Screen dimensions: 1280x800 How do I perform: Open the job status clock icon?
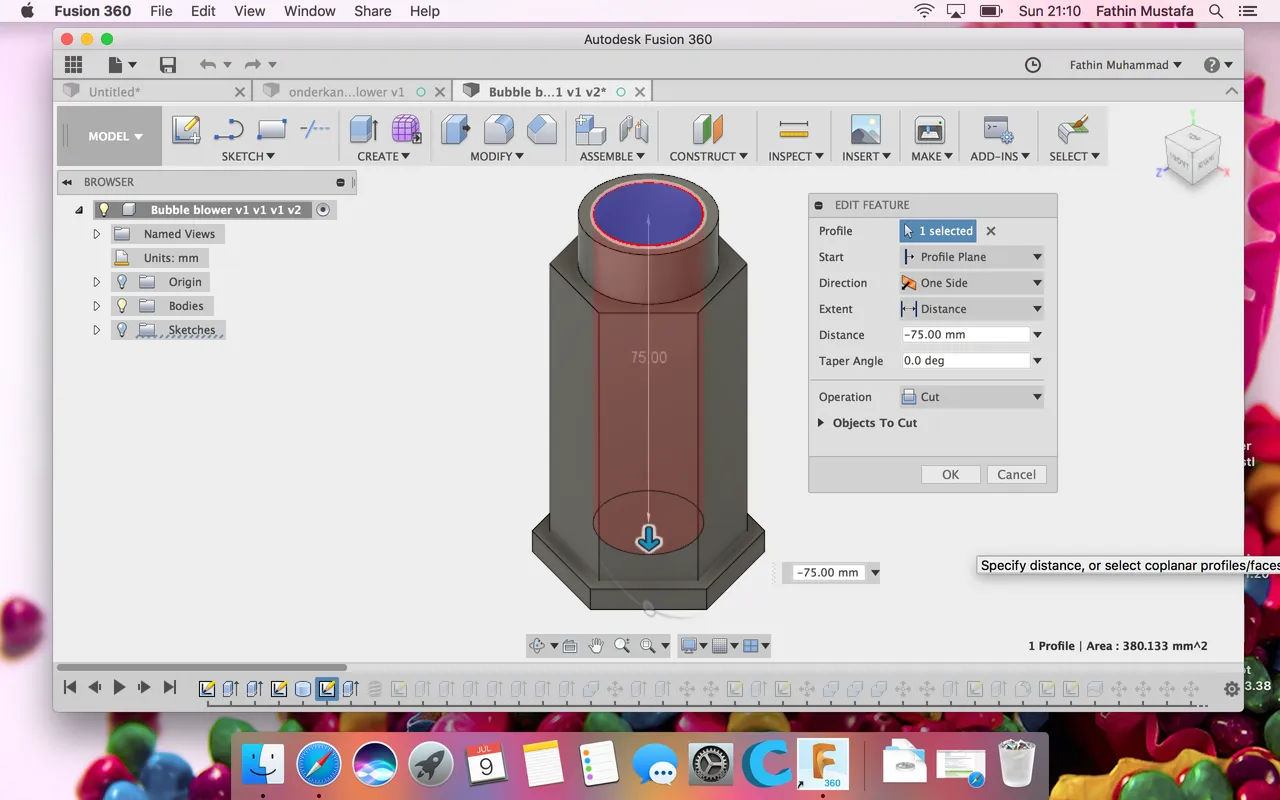pyautogui.click(x=1033, y=65)
